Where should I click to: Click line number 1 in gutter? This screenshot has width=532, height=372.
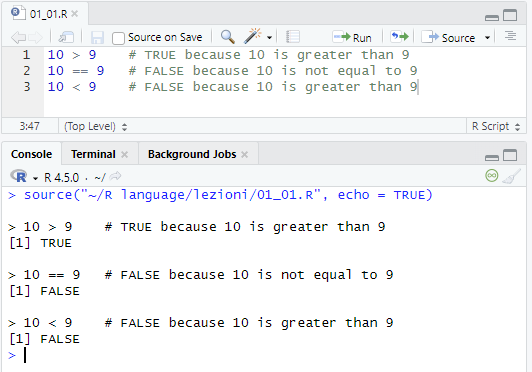[26, 55]
